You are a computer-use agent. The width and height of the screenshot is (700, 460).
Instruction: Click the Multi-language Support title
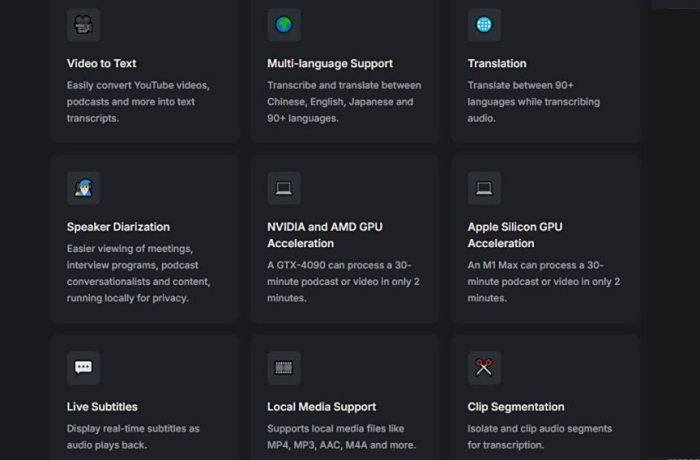tap(329, 64)
